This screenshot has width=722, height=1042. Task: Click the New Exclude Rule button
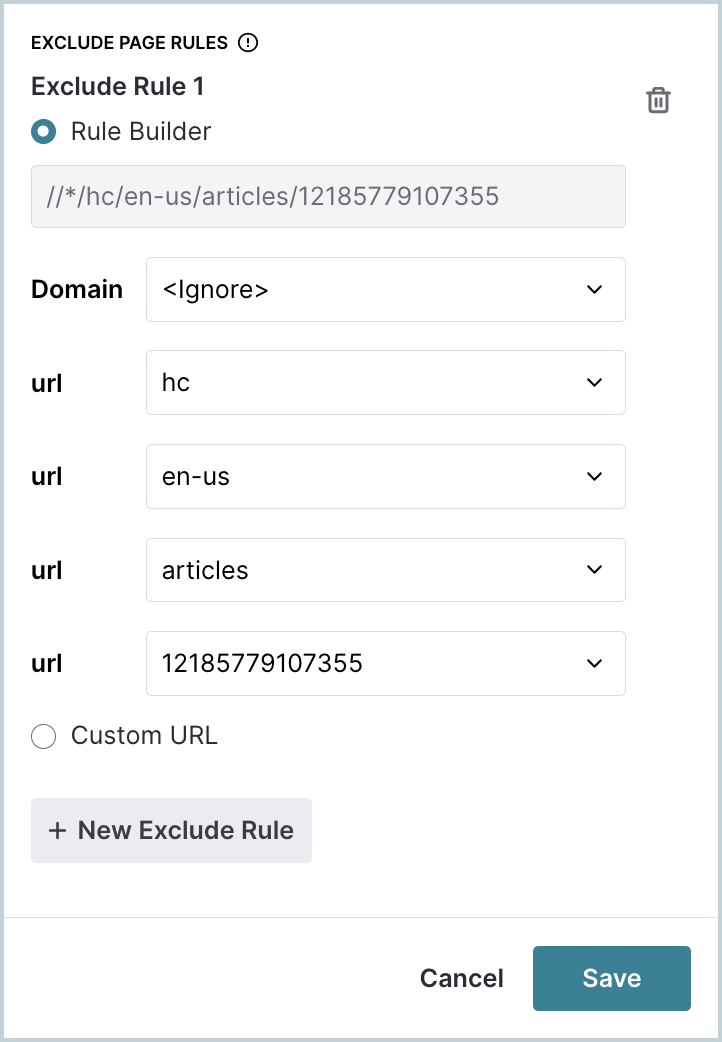click(172, 831)
